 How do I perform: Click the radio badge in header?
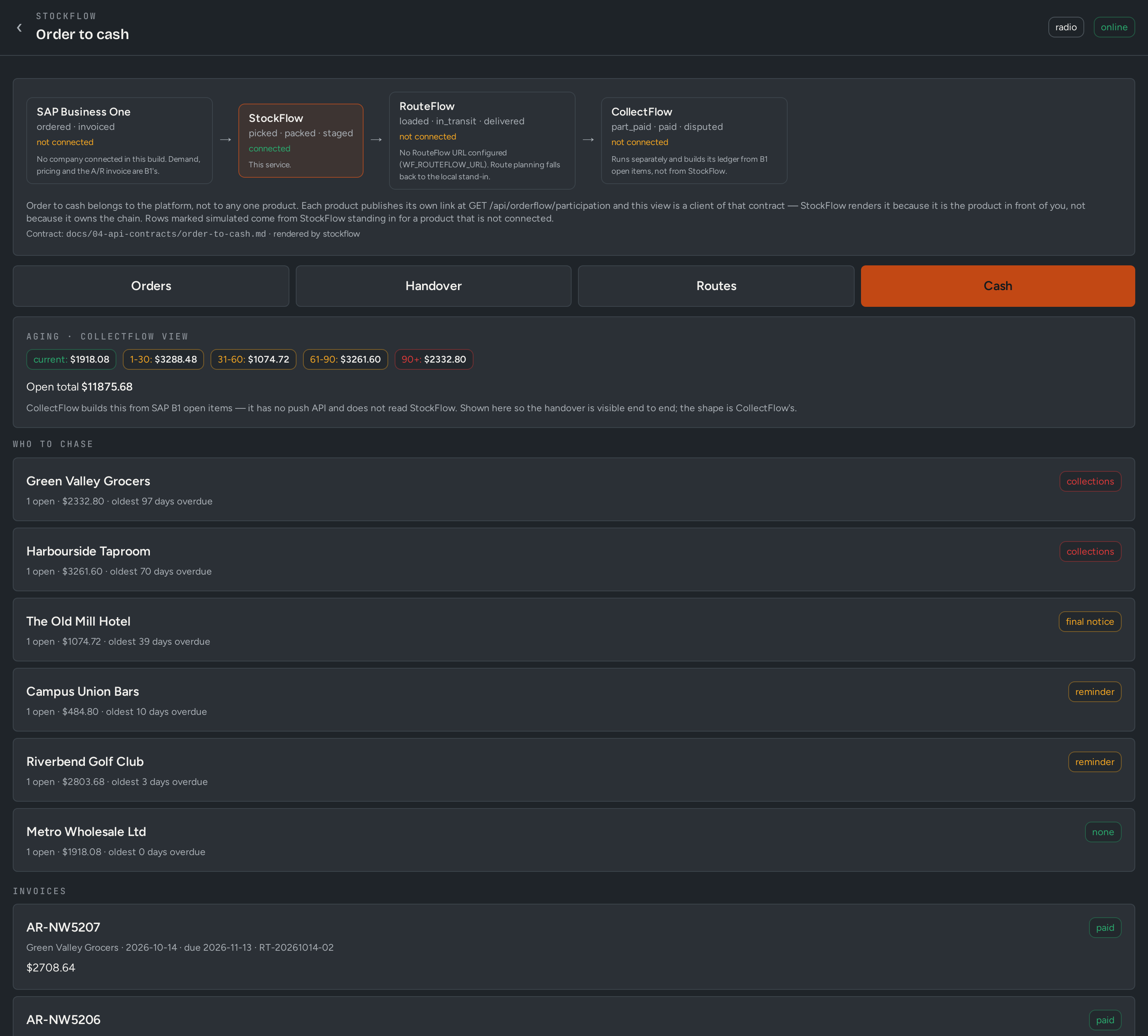(x=1065, y=27)
